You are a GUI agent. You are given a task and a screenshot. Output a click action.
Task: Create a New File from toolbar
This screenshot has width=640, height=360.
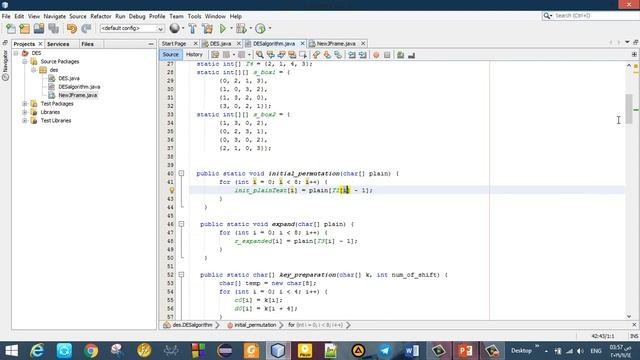(11, 28)
